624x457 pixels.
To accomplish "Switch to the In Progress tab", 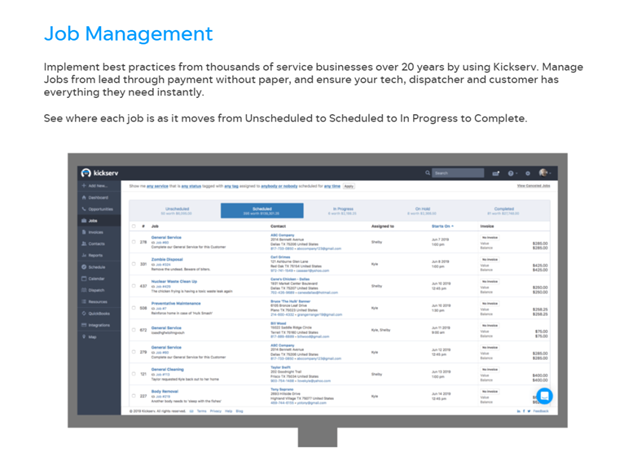I will tap(343, 211).
